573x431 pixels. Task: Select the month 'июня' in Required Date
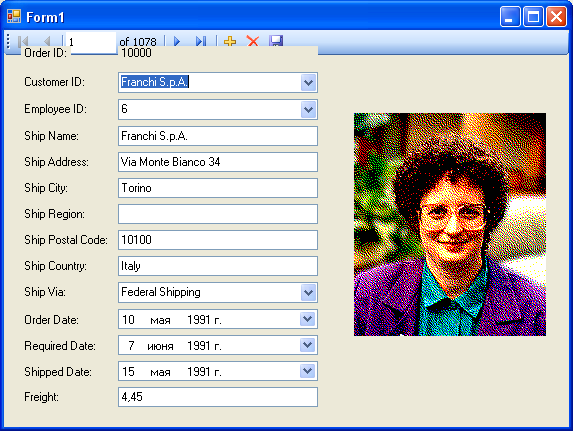tap(160, 347)
